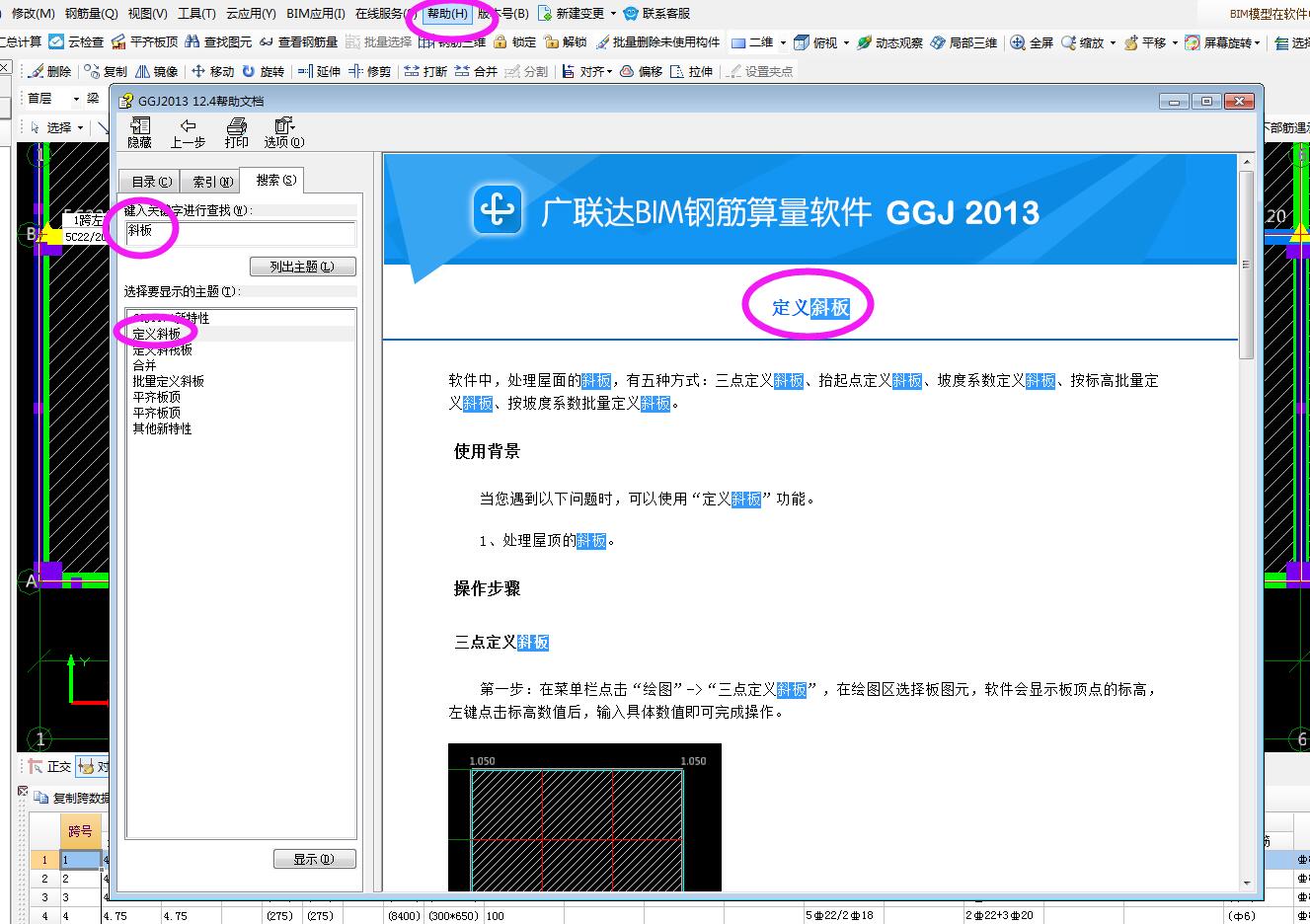Viewport: 1310px width, 924px height.
Task: Open the BIM应用(I) menu
Action: tap(316, 14)
